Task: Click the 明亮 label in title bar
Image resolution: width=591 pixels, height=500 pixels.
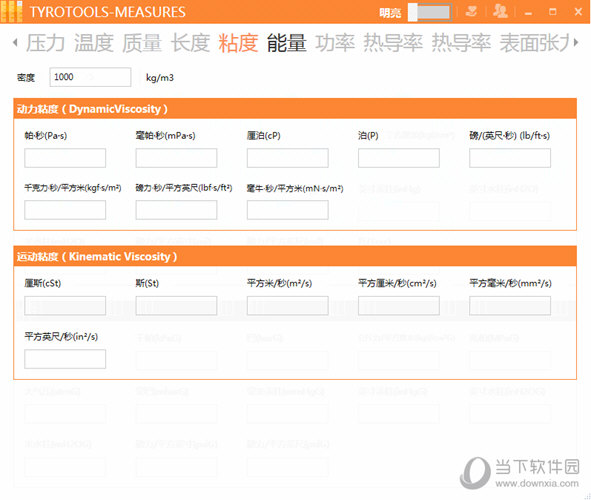Action: (390, 13)
